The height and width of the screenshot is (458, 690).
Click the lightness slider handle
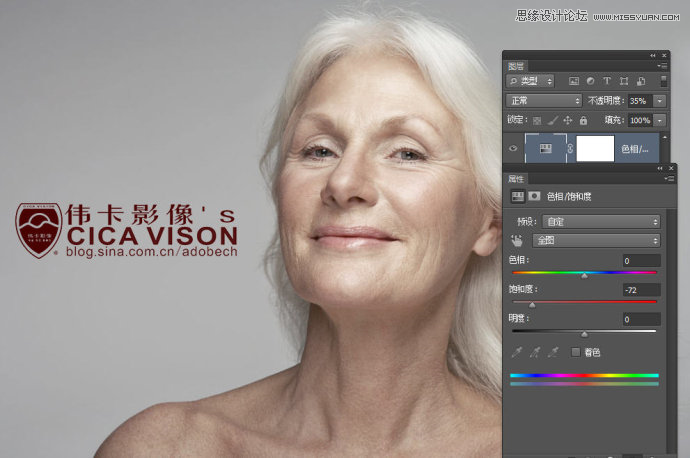[584, 334]
